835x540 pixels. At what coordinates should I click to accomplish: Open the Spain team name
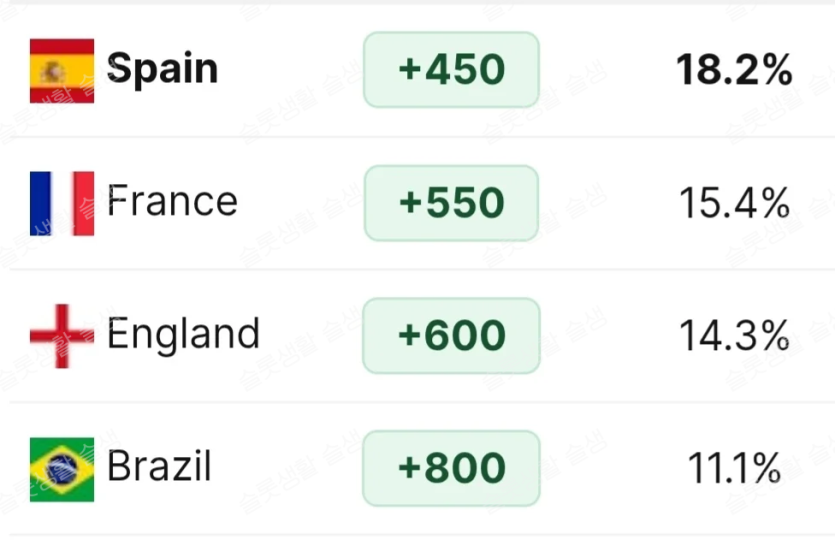162,70
